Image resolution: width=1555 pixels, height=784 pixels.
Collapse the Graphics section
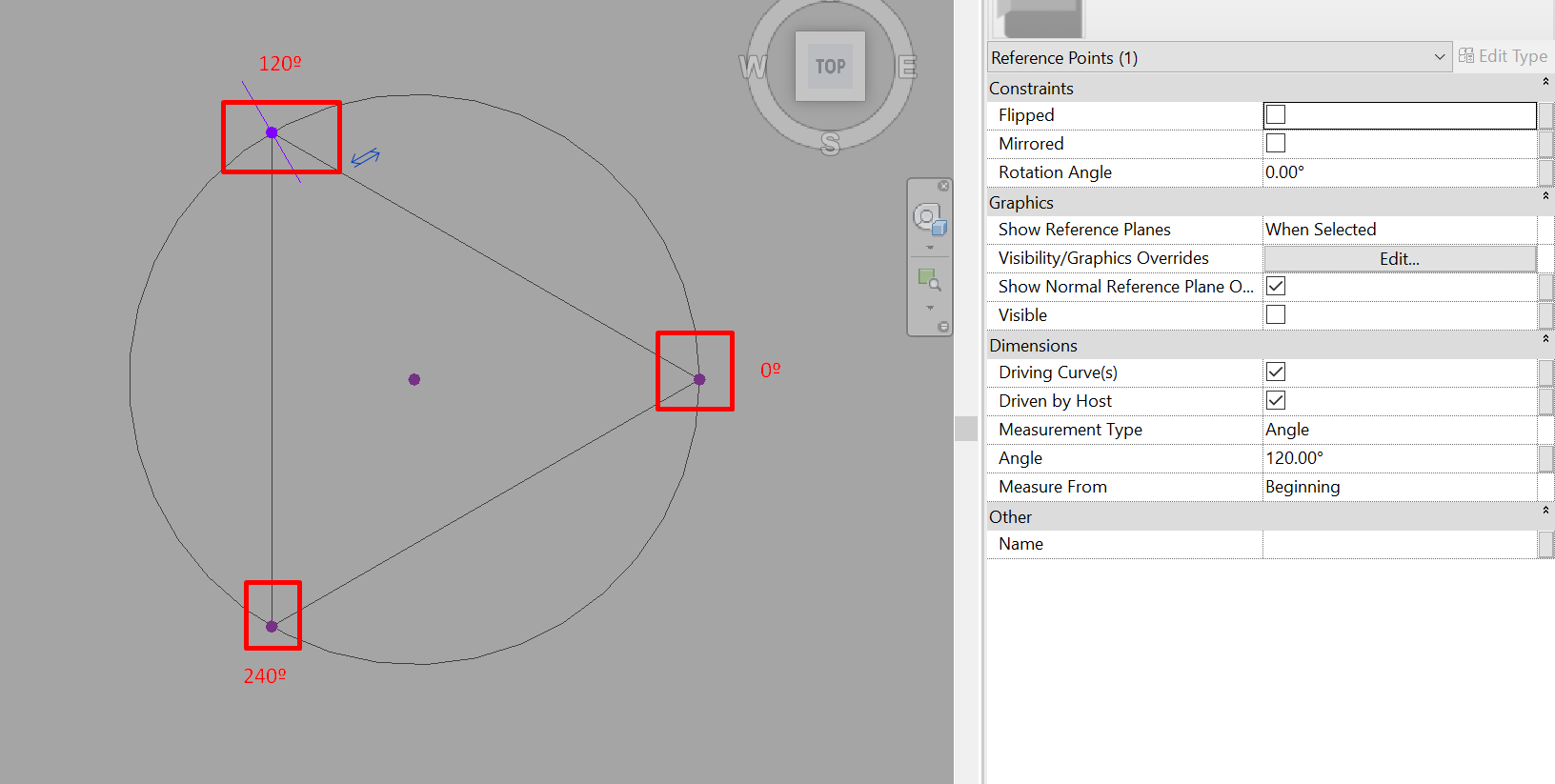(1545, 196)
